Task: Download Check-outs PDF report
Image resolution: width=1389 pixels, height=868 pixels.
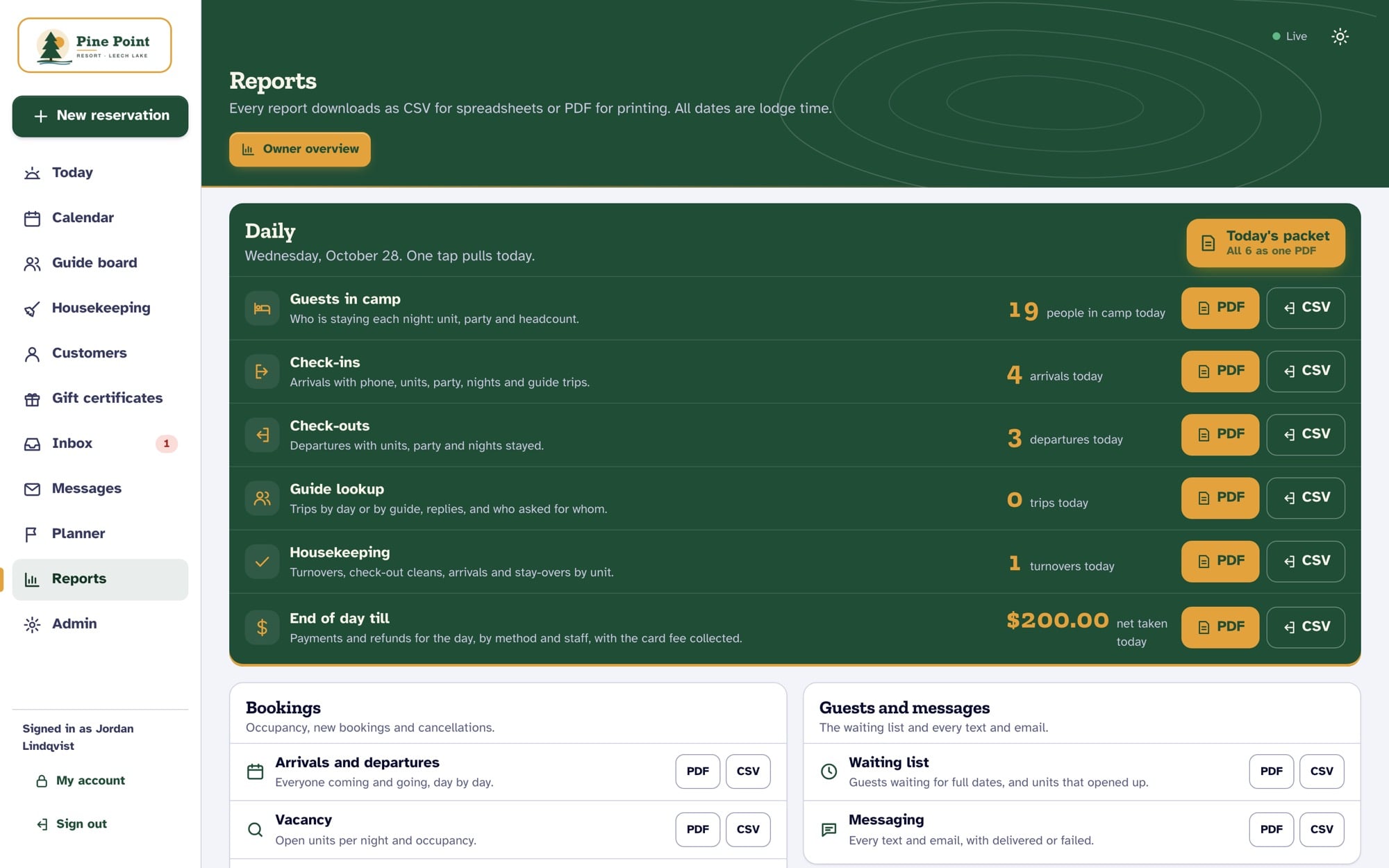Action: click(1220, 434)
